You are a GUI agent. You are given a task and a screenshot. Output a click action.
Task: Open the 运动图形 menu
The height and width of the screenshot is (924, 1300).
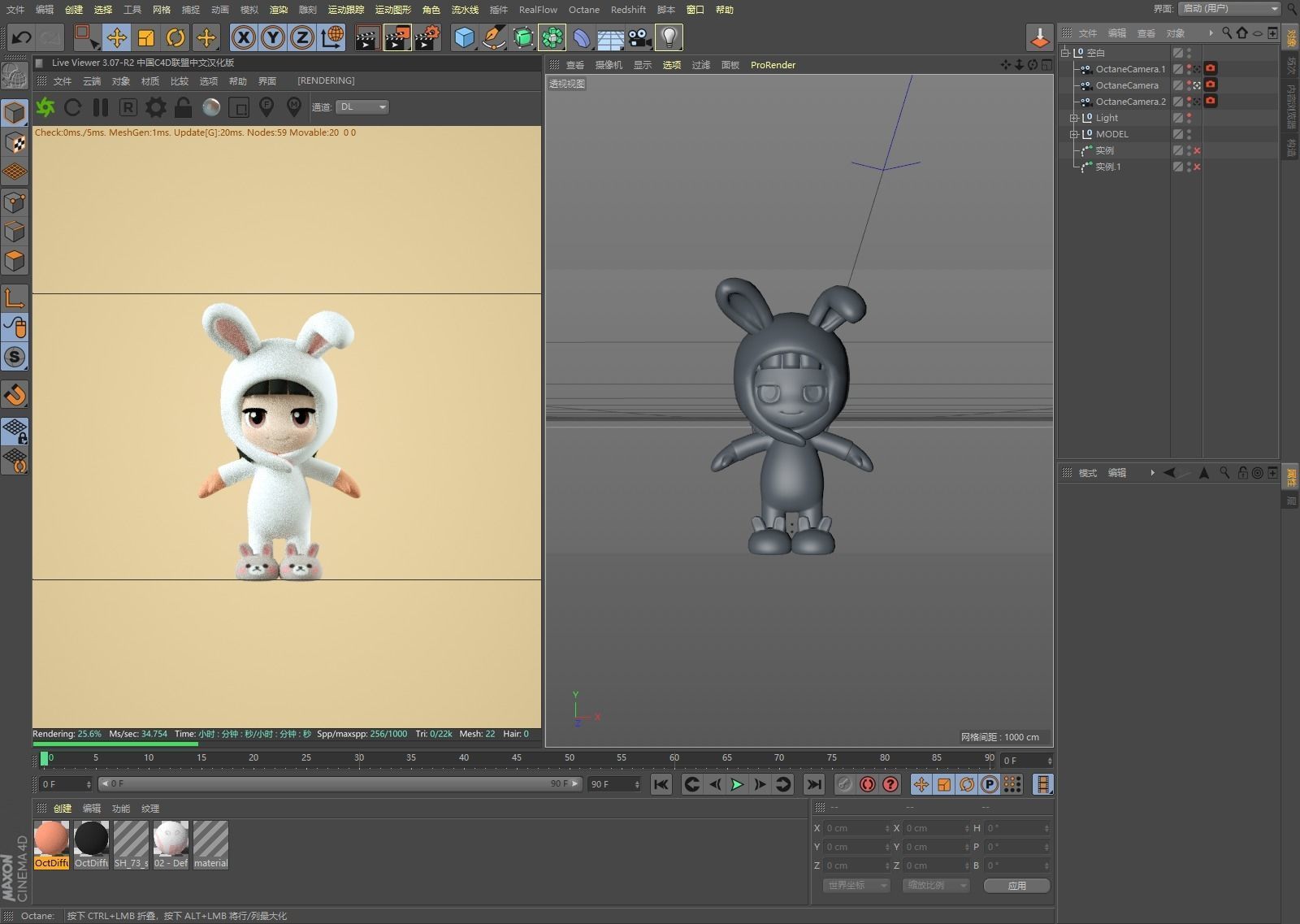pyautogui.click(x=393, y=10)
